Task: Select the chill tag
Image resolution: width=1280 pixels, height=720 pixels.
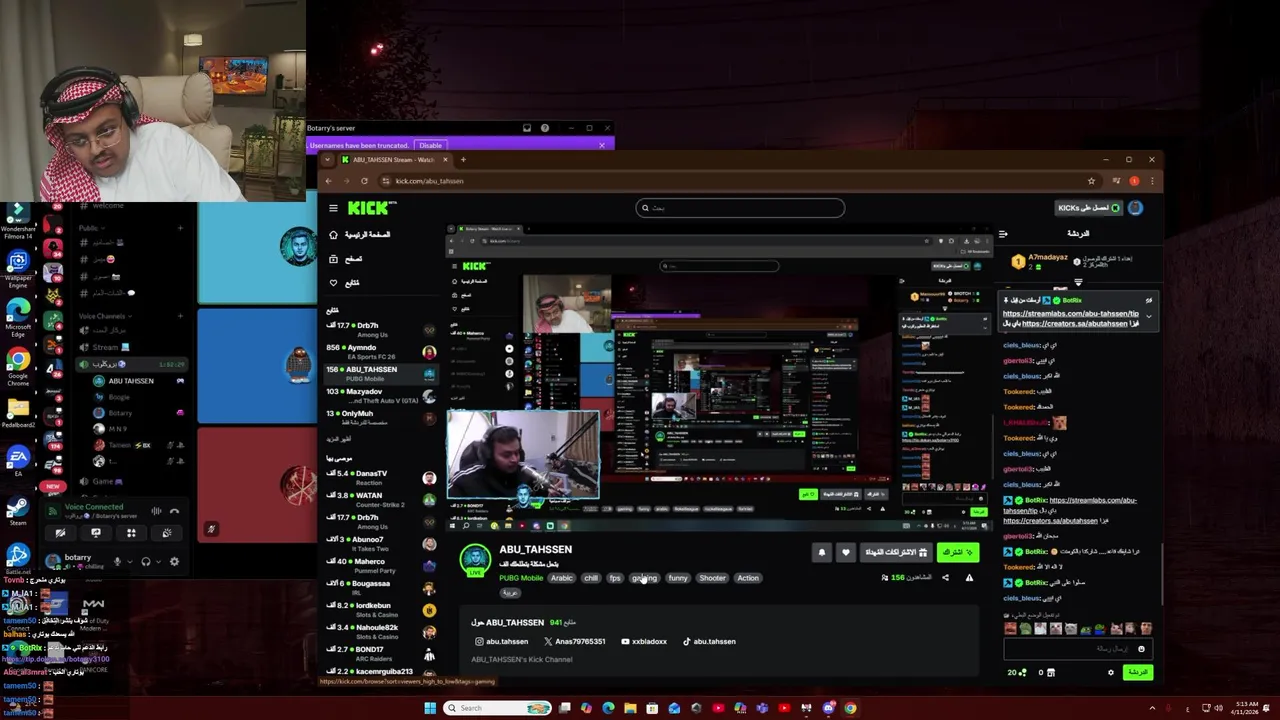Action: 591,578
